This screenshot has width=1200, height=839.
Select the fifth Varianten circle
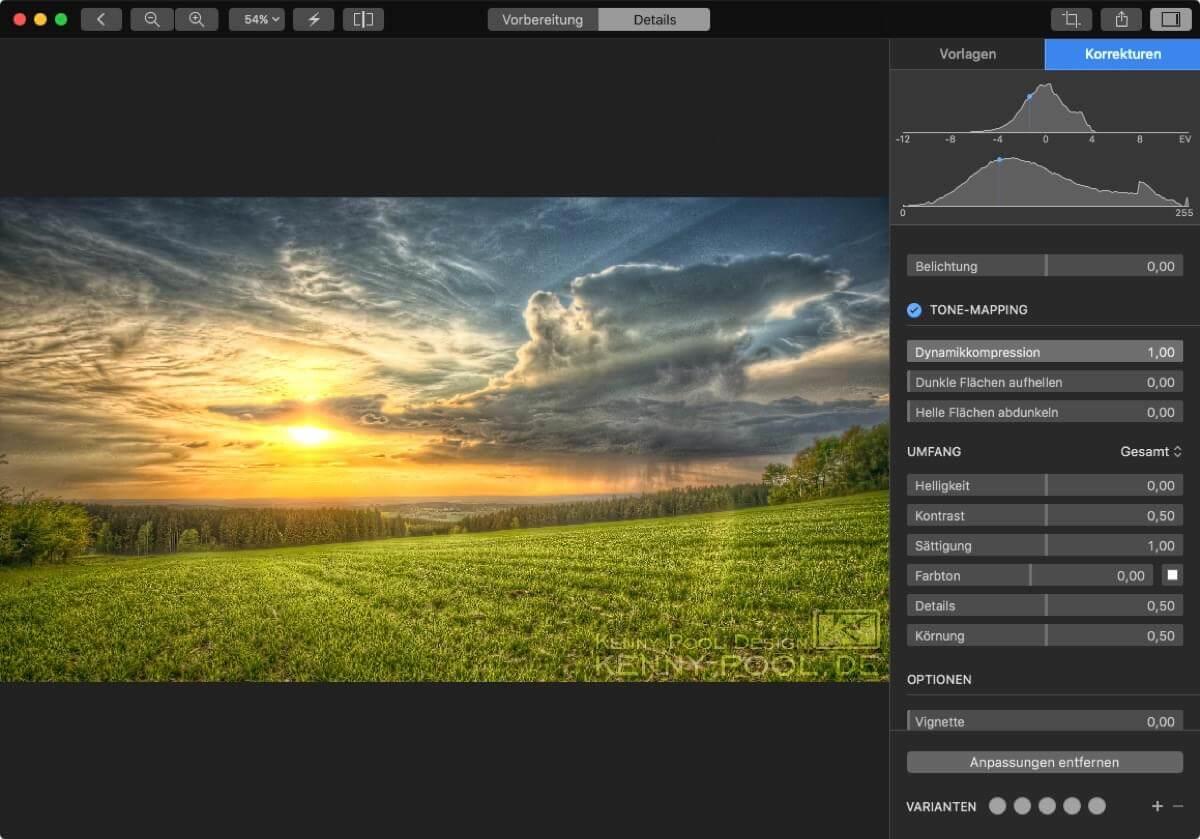pyautogui.click(x=1097, y=806)
